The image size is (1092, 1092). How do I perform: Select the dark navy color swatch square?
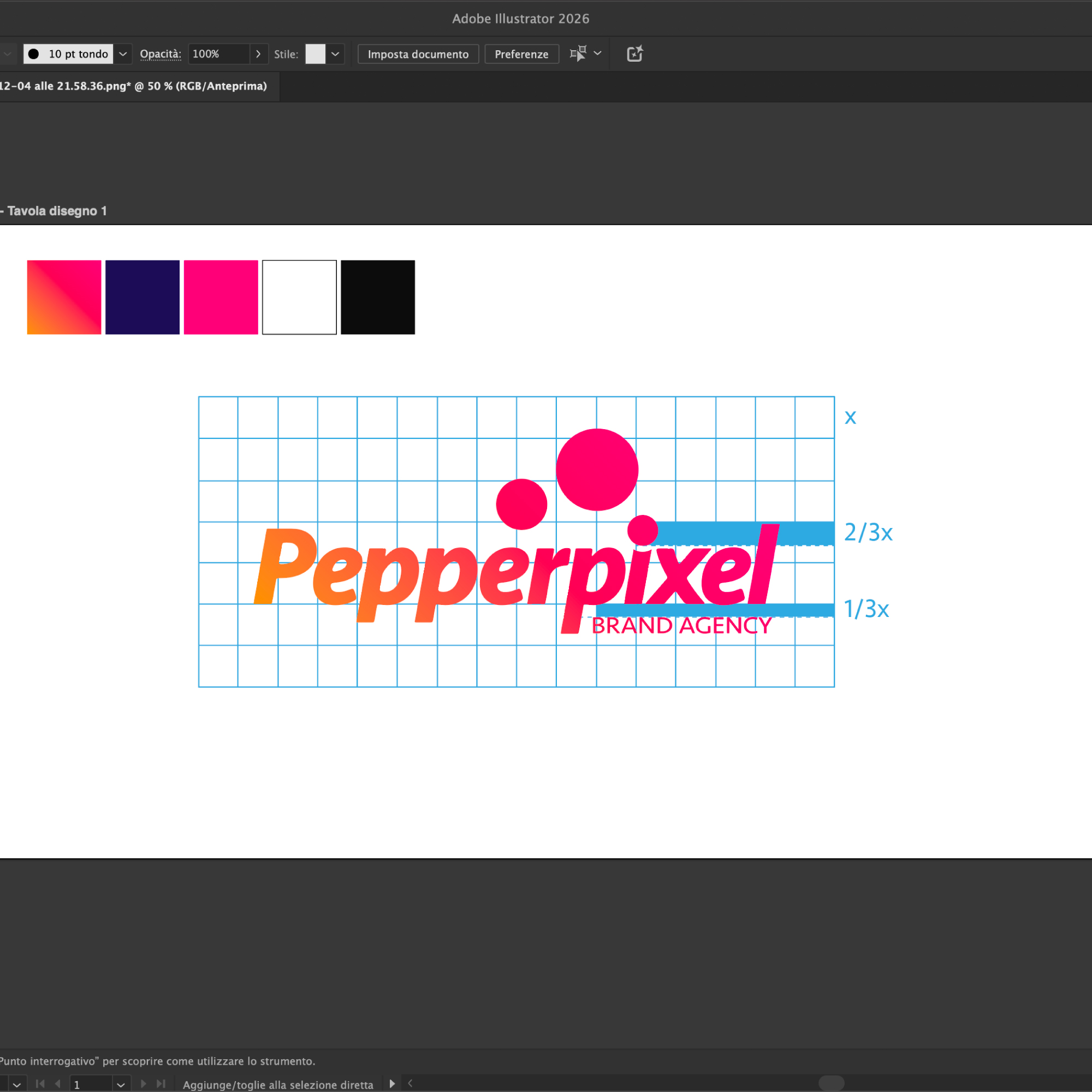tap(143, 298)
